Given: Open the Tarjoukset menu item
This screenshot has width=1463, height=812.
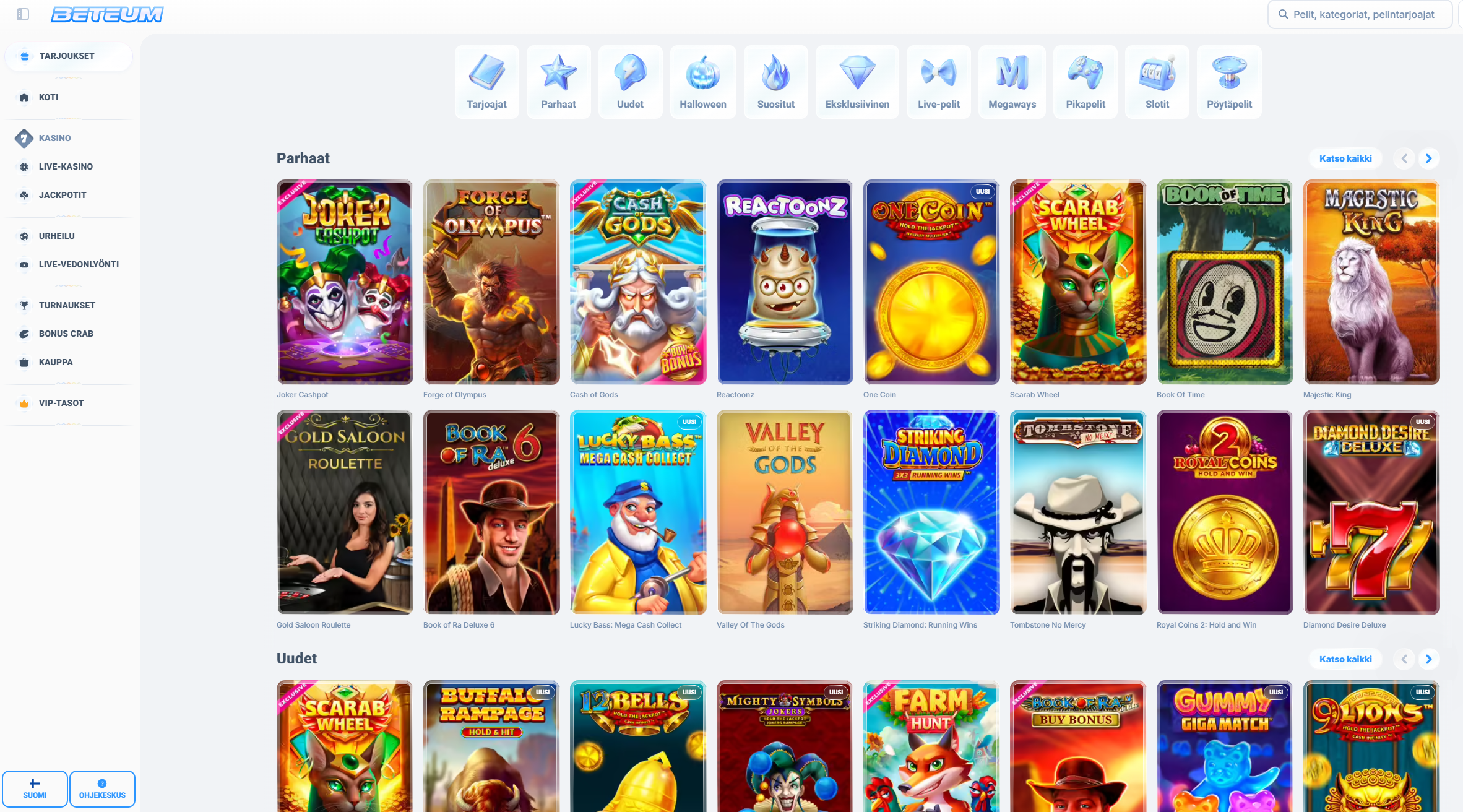Looking at the screenshot, I should (x=69, y=56).
